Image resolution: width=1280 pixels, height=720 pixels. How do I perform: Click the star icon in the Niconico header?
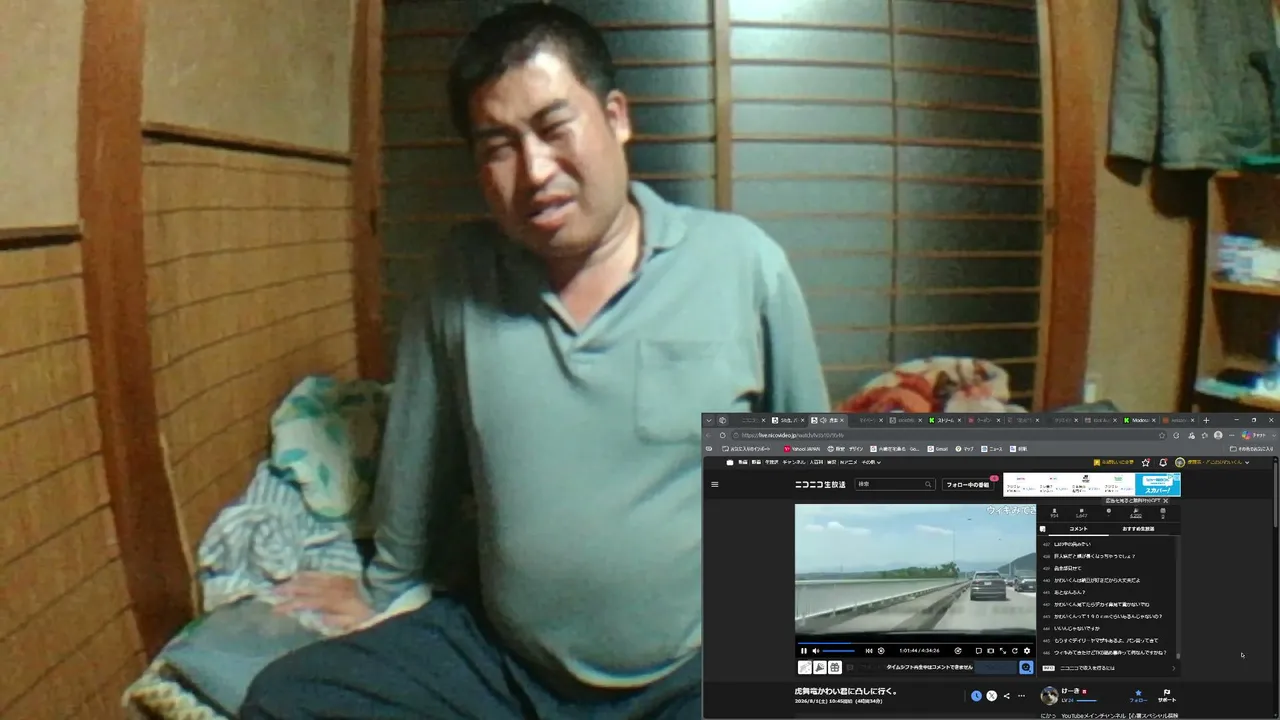tap(1146, 462)
